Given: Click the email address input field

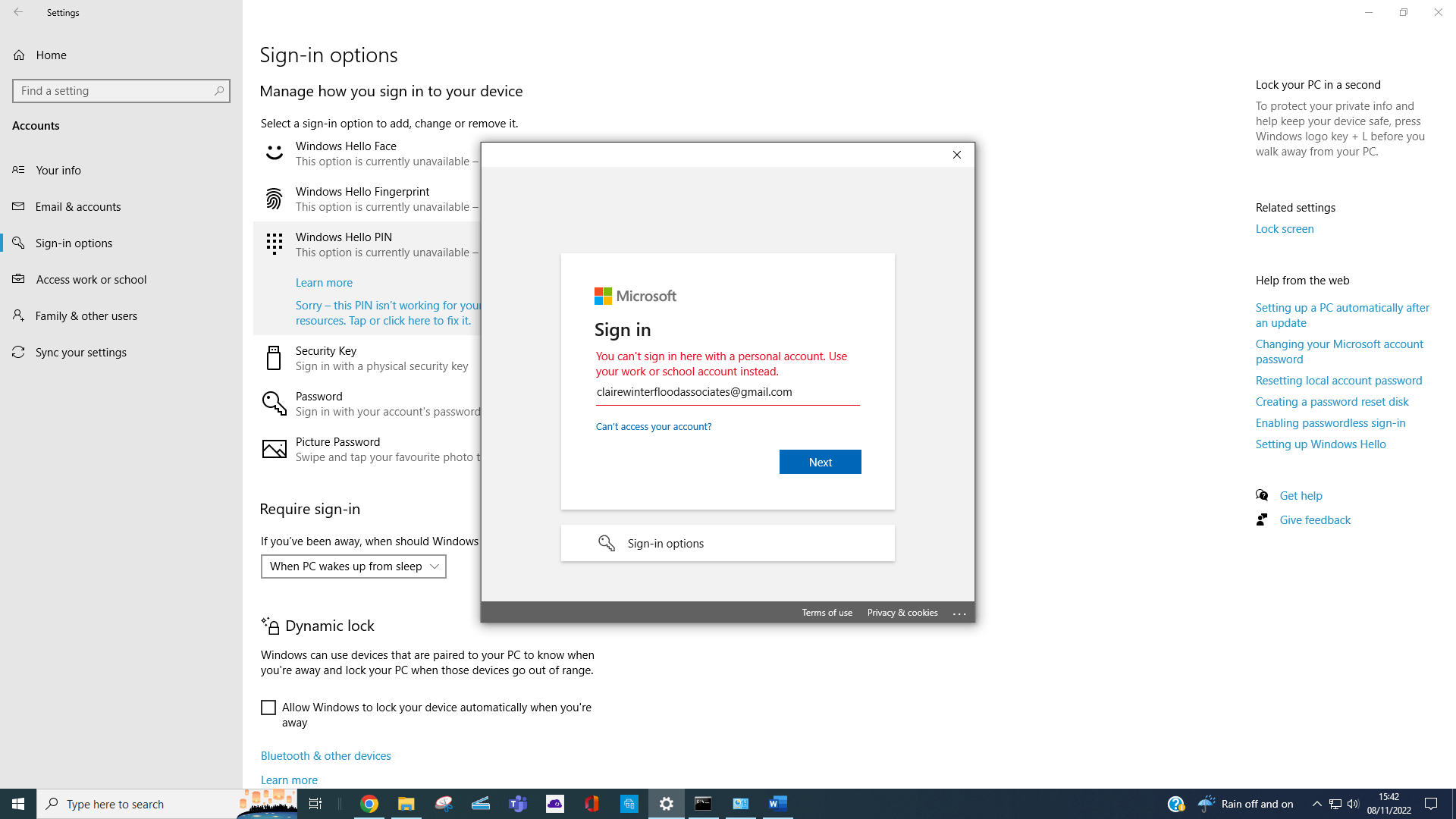Looking at the screenshot, I should (x=726, y=392).
